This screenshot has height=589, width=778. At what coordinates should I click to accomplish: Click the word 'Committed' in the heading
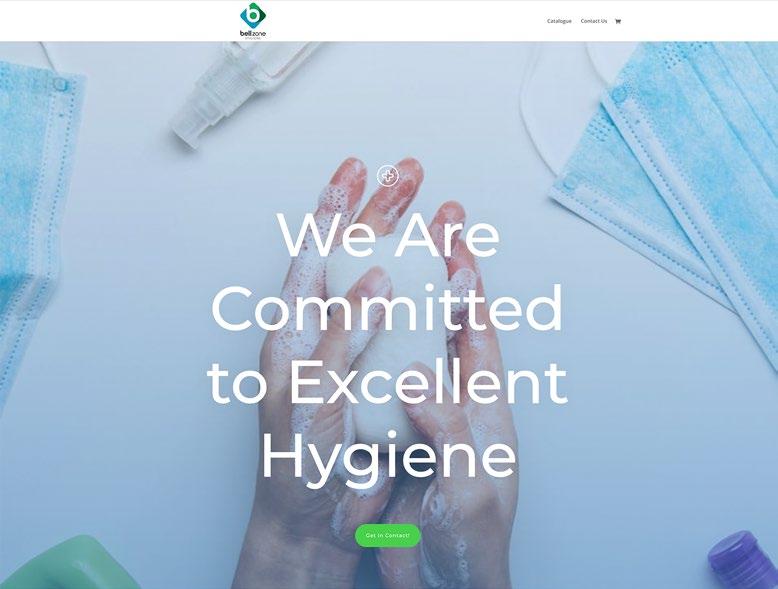click(388, 309)
